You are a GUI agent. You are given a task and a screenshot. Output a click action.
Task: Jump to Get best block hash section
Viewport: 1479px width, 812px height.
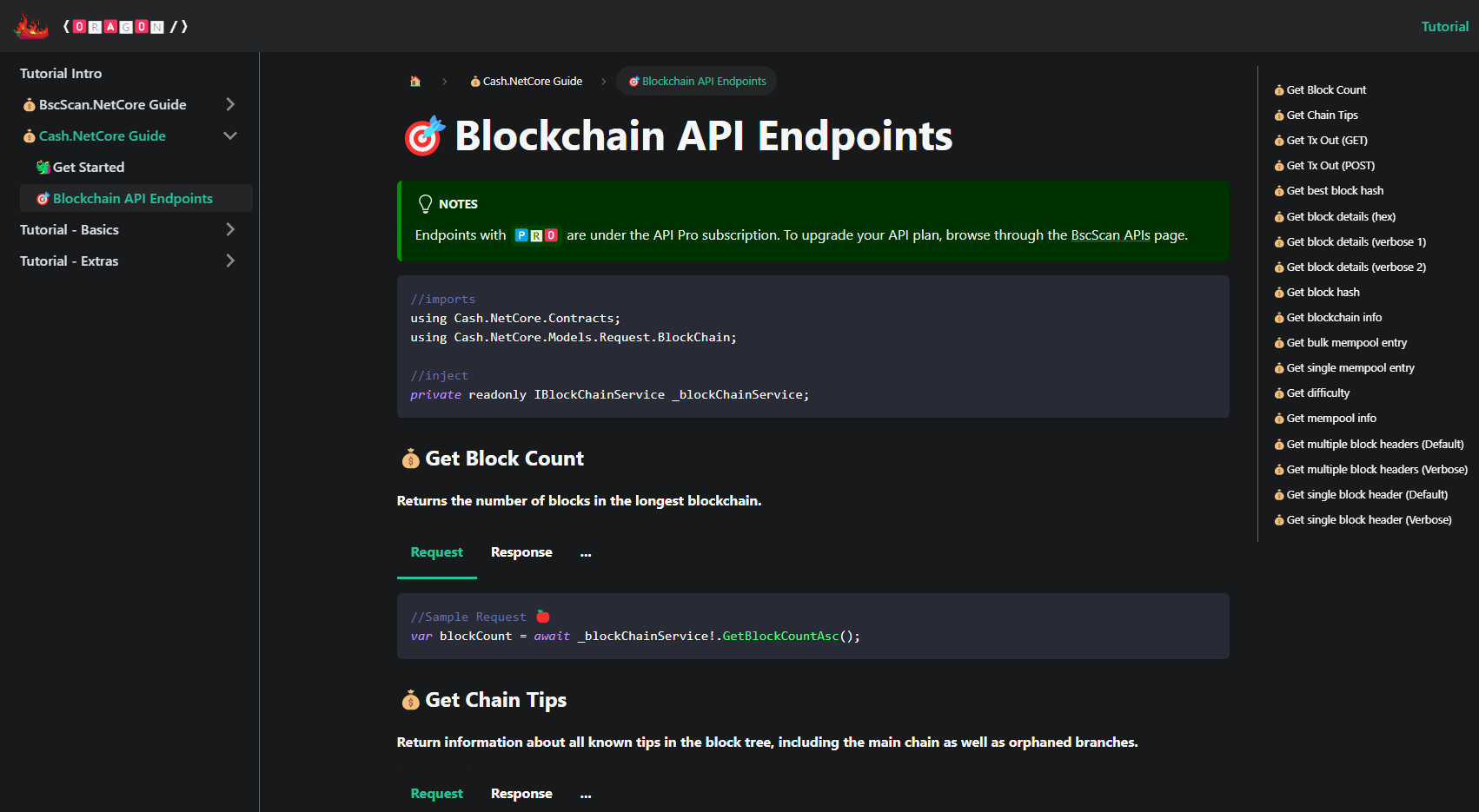coord(1329,191)
